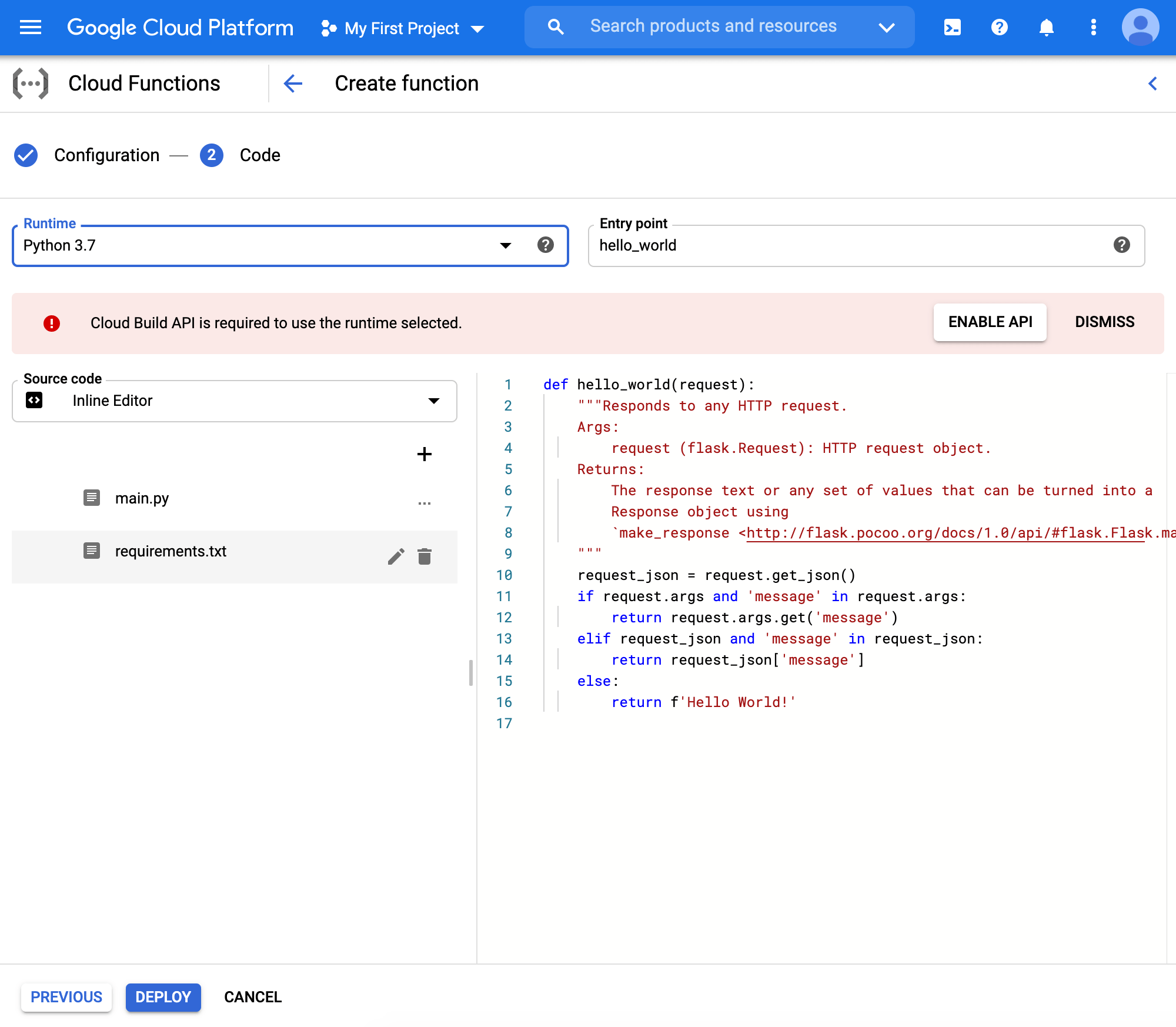
Task: Delete requirements.txt using the trash icon
Action: tap(425, 556)
